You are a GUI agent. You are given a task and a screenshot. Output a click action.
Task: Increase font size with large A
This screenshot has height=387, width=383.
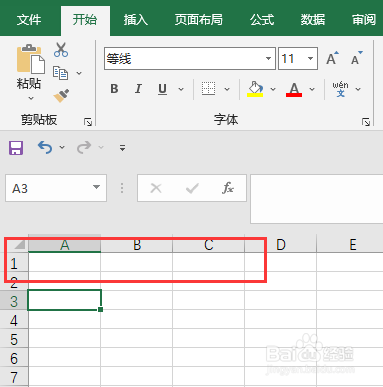(332, 59)
